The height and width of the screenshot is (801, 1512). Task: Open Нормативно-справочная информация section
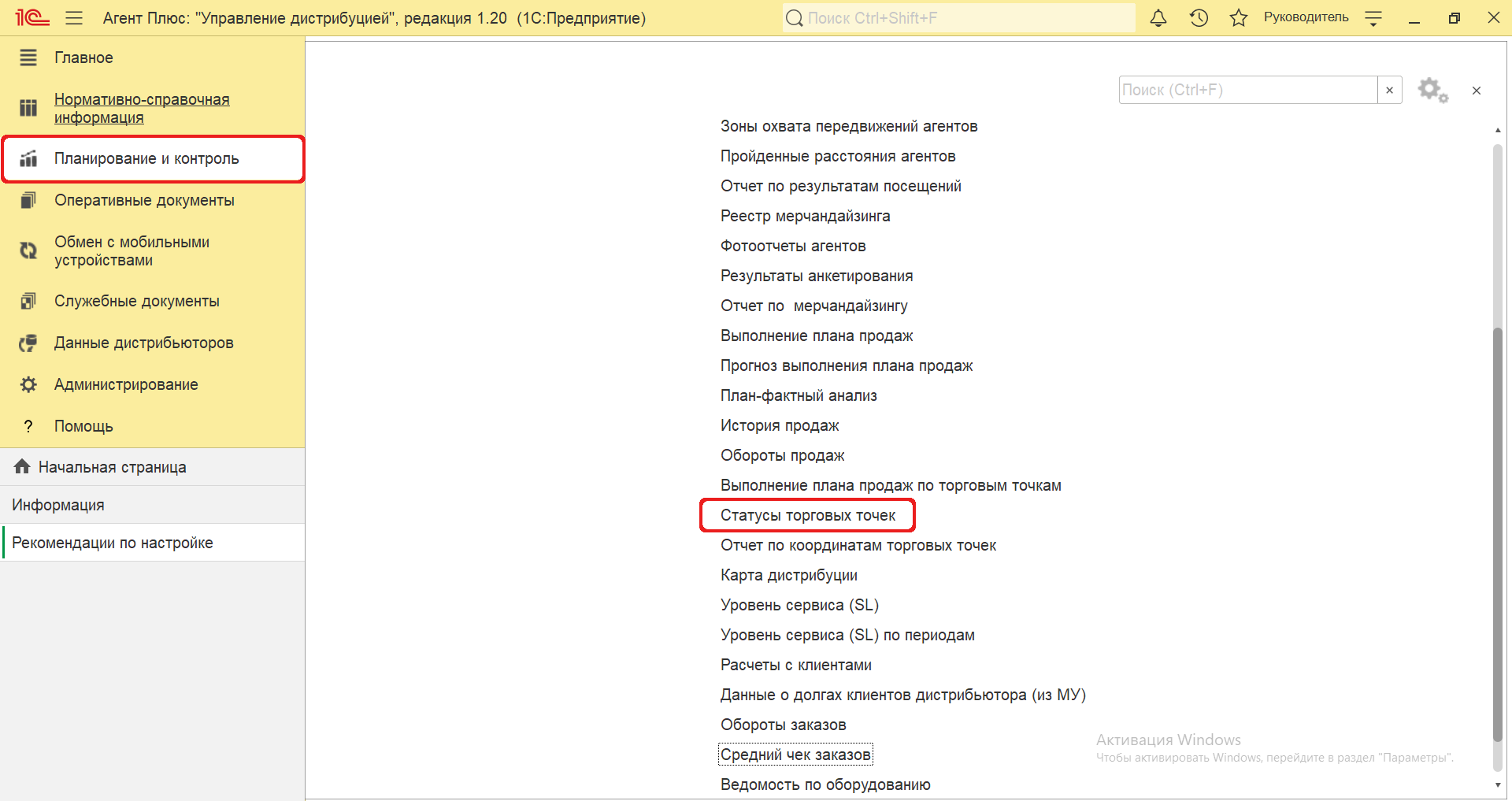pyautogui.click(x=142, y=109)
